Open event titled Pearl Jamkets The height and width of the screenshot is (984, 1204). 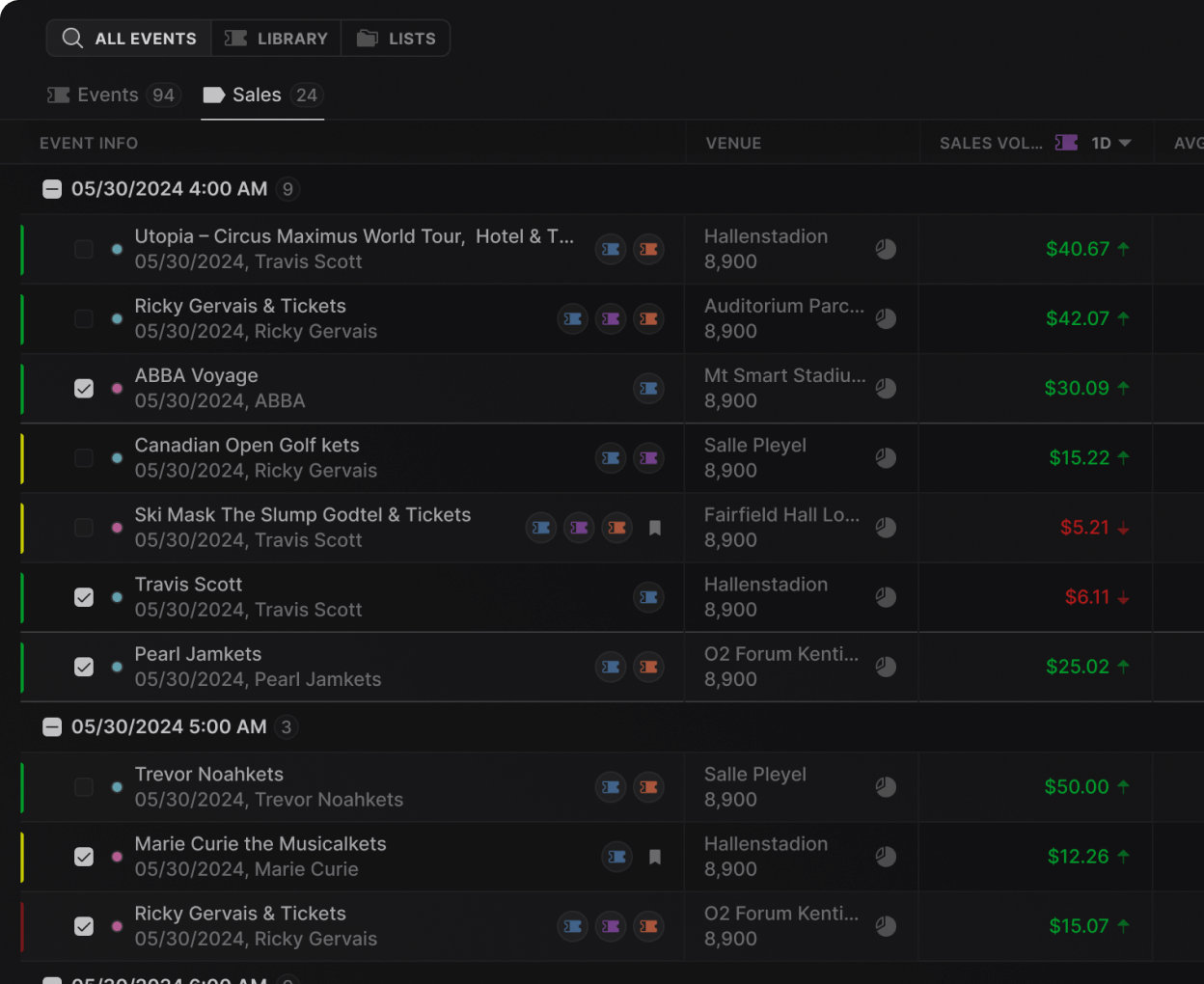(x=198, y=654)
